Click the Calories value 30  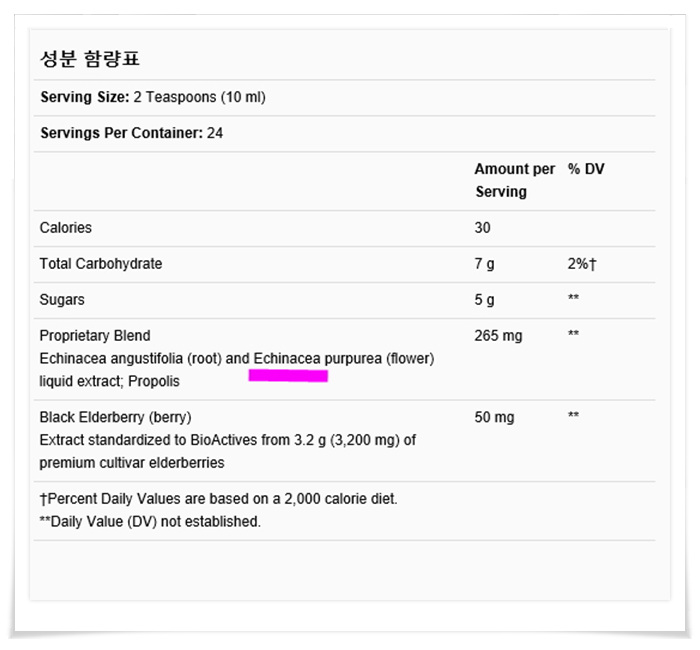point(482,228)
